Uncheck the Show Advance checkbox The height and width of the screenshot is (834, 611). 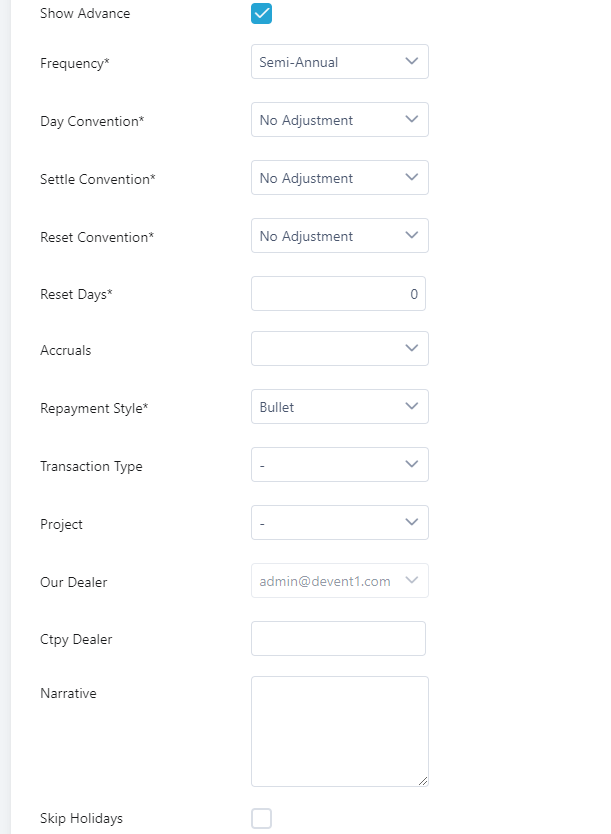pos(261,14)
